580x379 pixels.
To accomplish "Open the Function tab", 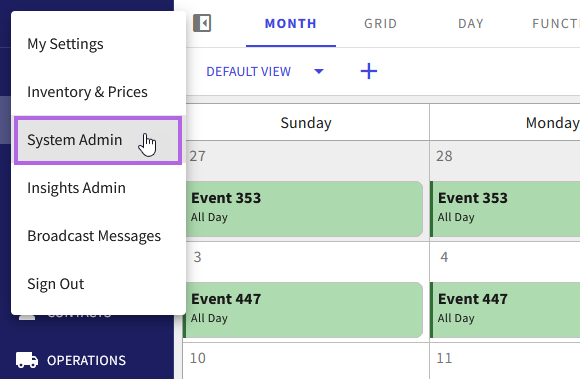I will coord(555,24).
